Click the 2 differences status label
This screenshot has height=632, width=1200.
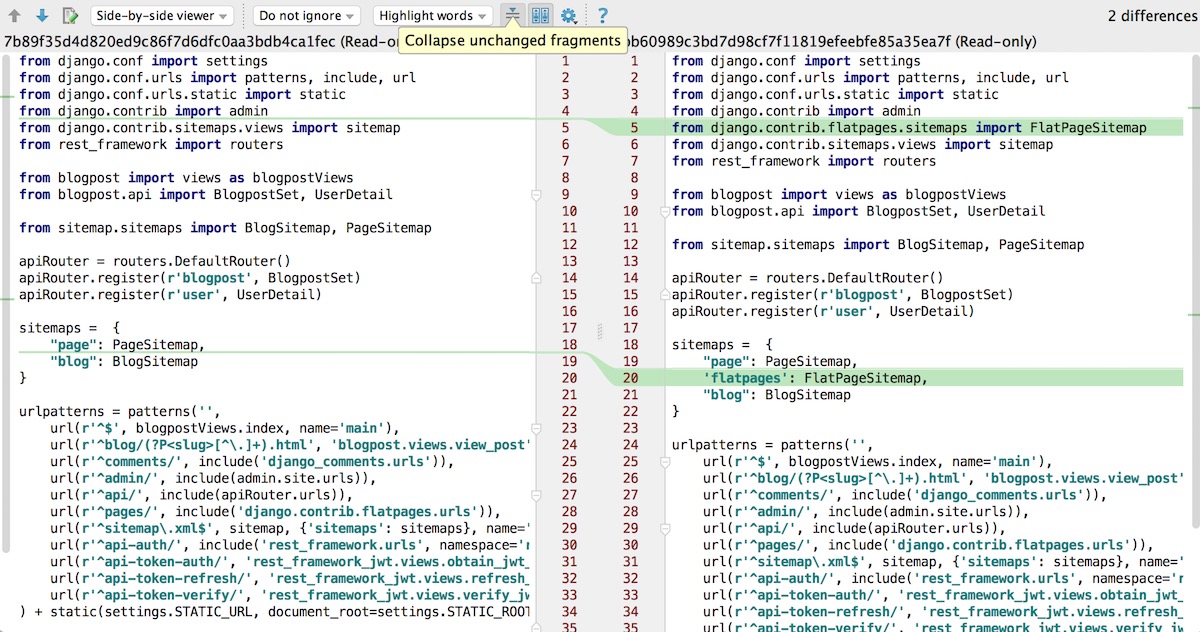tap(1149, 15)
